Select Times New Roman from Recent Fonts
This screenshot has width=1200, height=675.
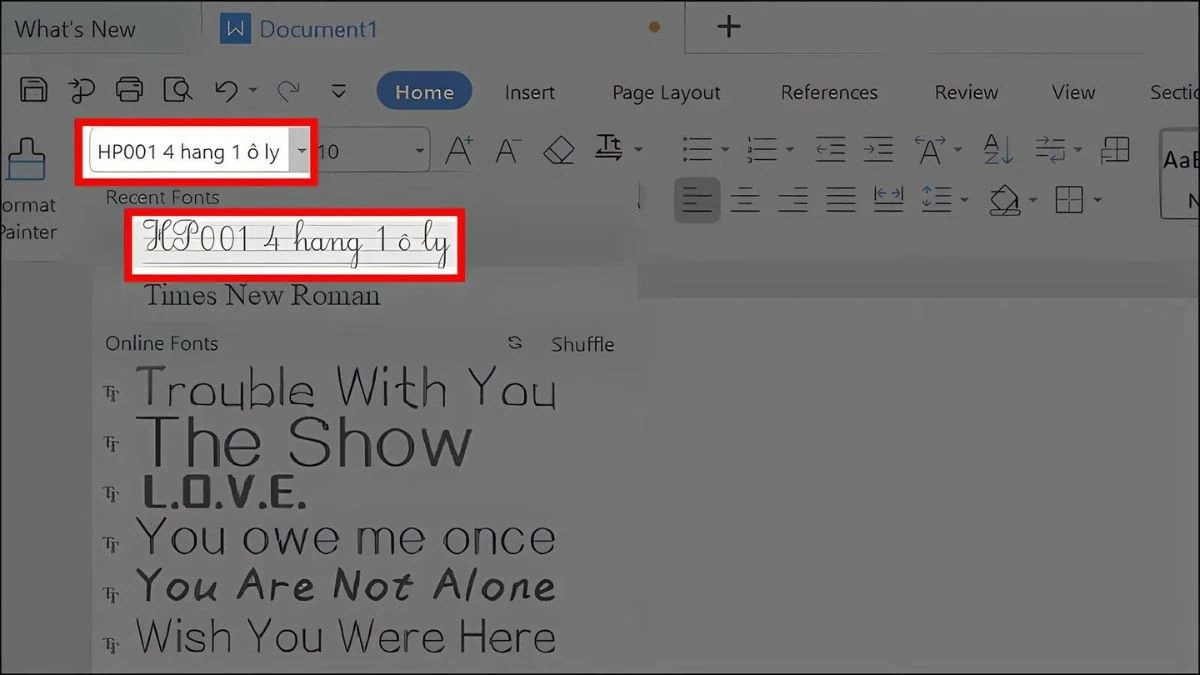click(262, 295)
